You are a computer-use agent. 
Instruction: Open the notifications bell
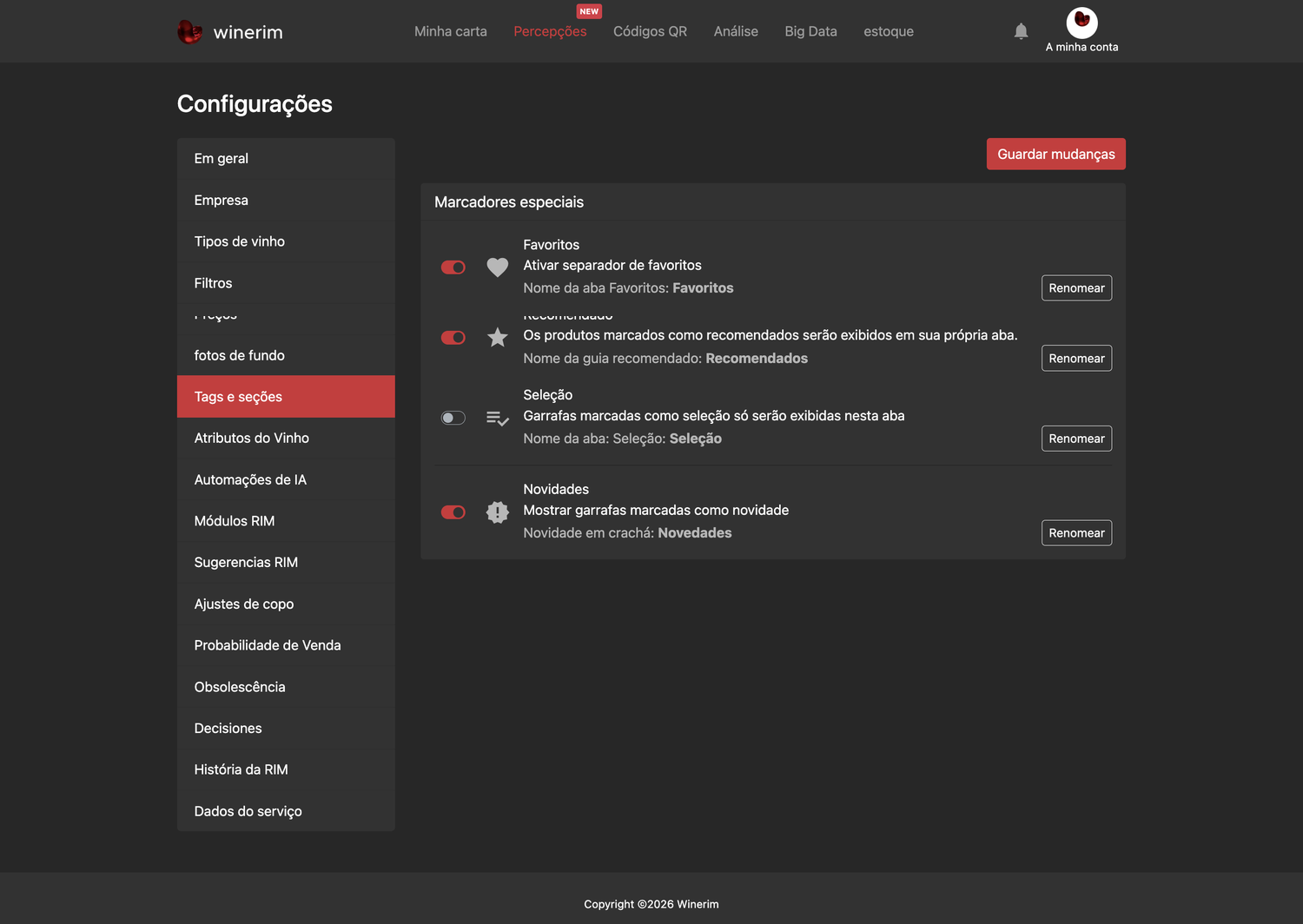(x=1021, y=31)
